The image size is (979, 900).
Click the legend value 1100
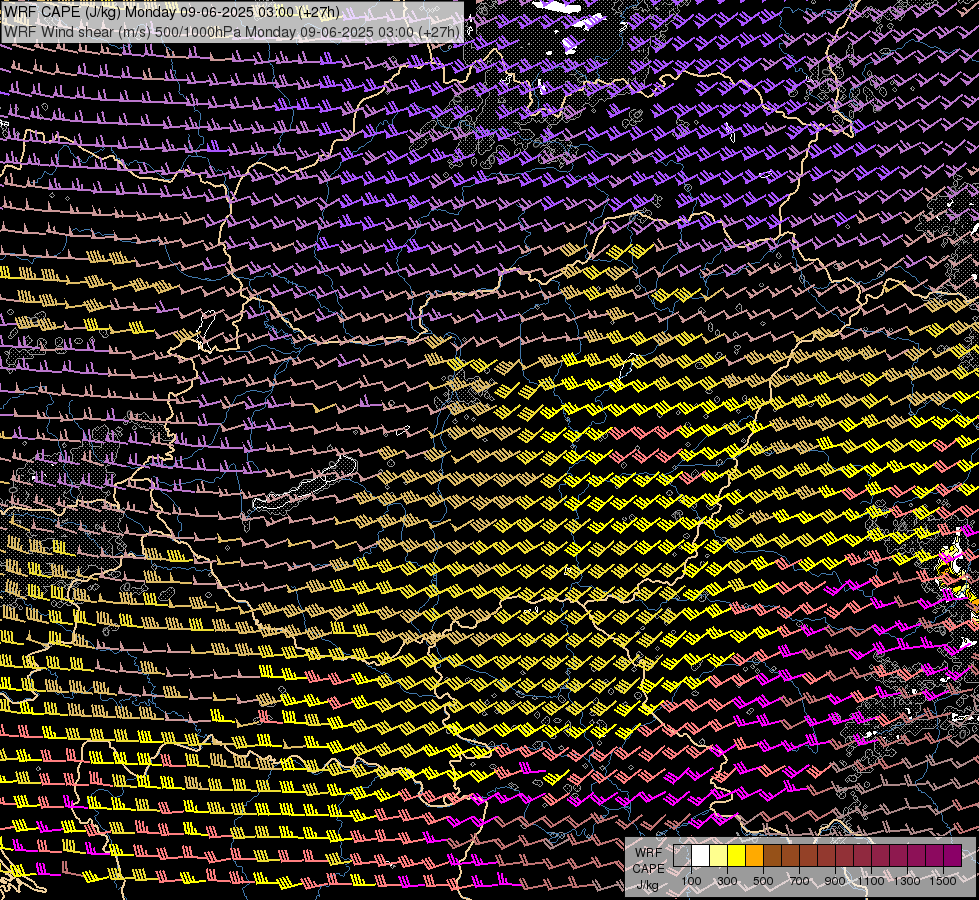coord(870,881)
